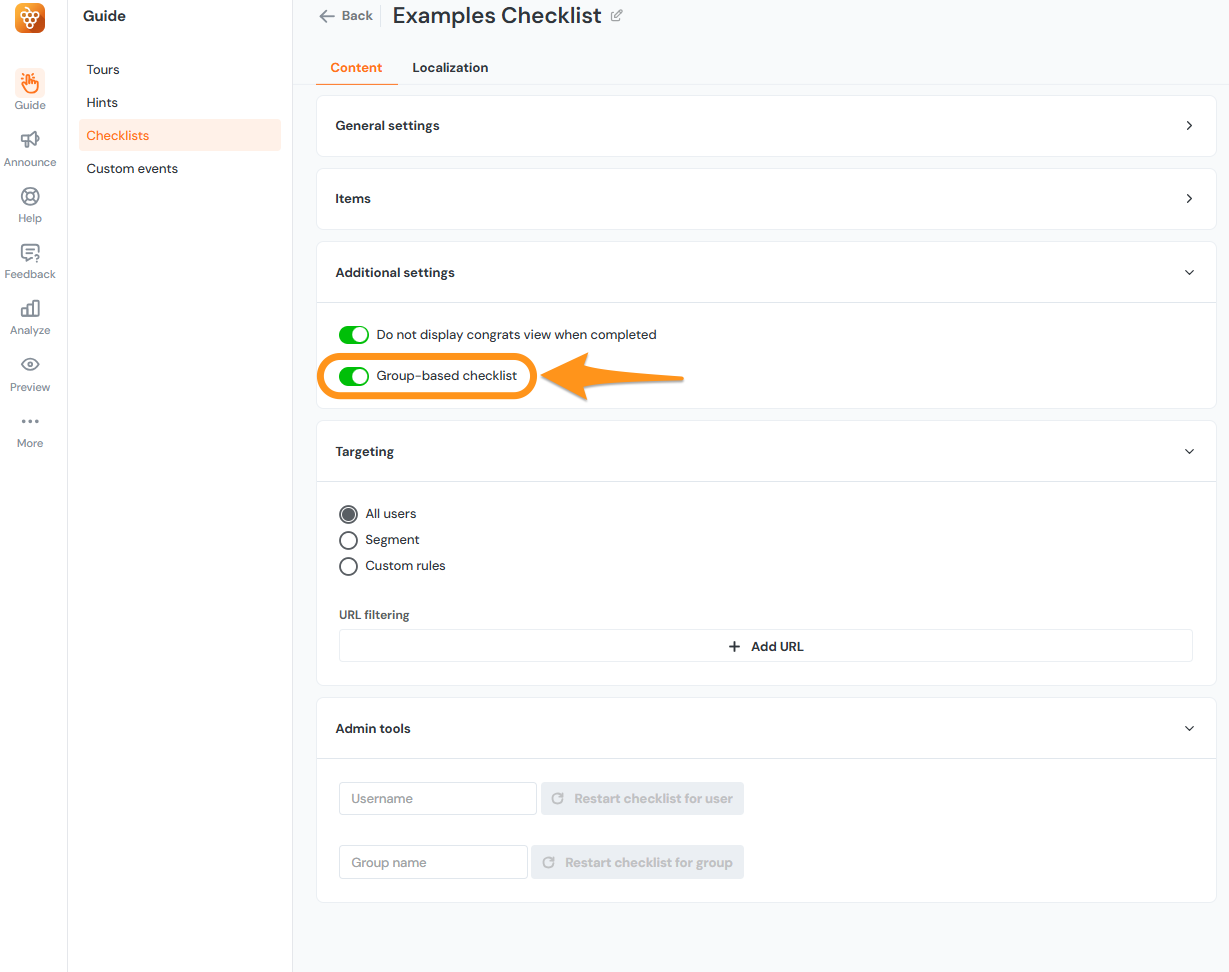This screenshot has height=972, width=1229.
Task: Collapse the Targeting section
Action: point(1189,452)
